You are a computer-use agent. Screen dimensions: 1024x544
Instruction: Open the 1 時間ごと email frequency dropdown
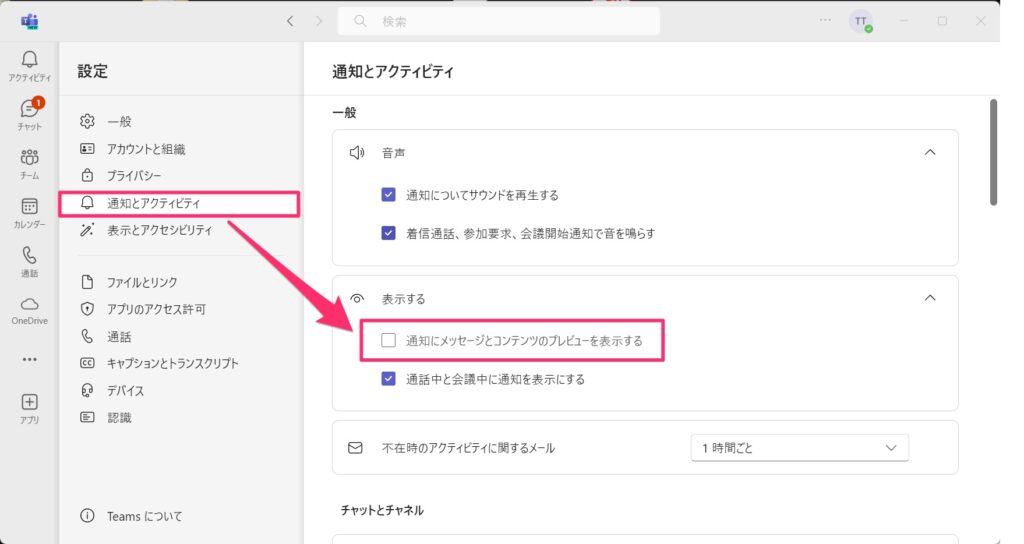point(799,448)
